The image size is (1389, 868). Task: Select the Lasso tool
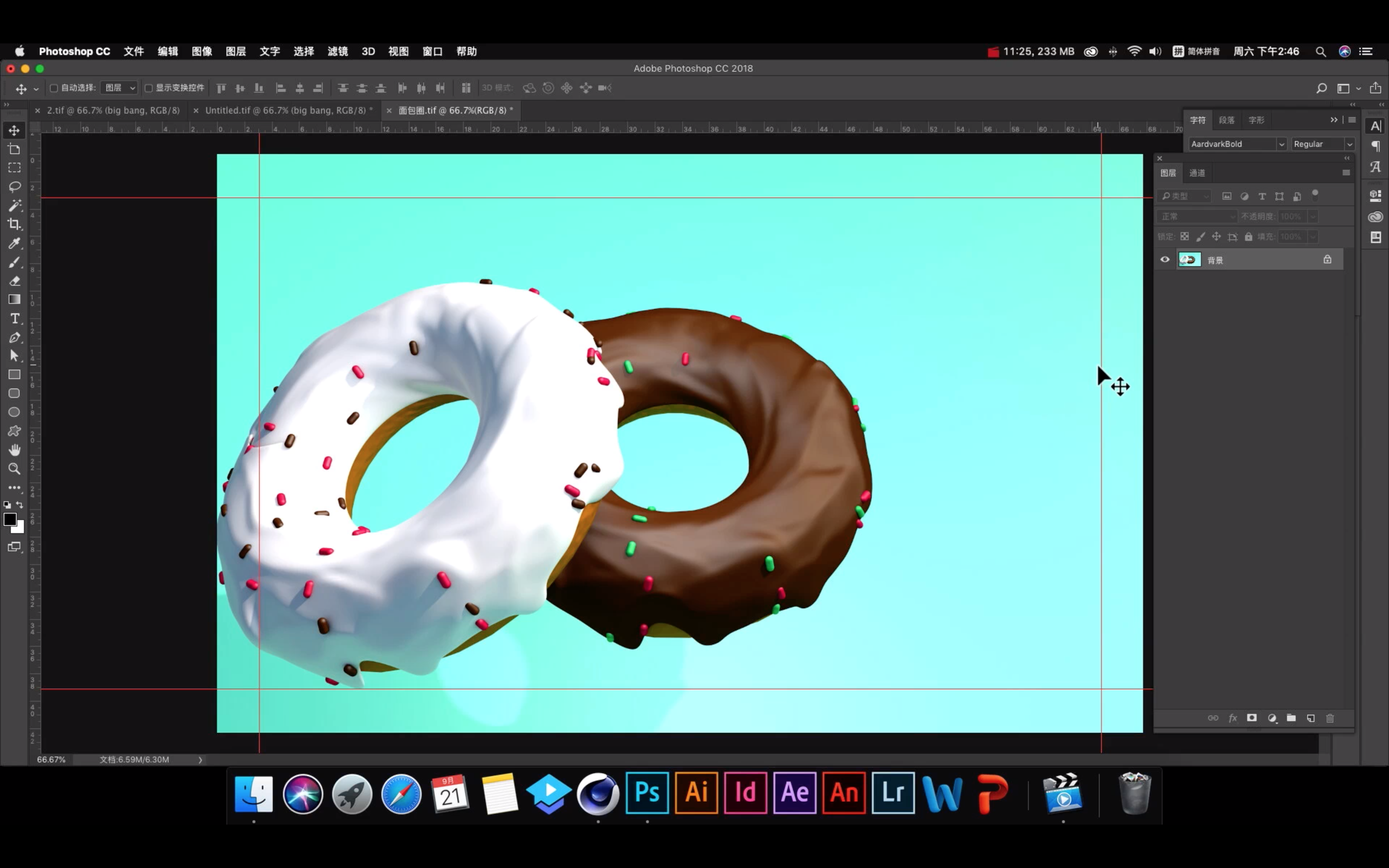[14, 187]
